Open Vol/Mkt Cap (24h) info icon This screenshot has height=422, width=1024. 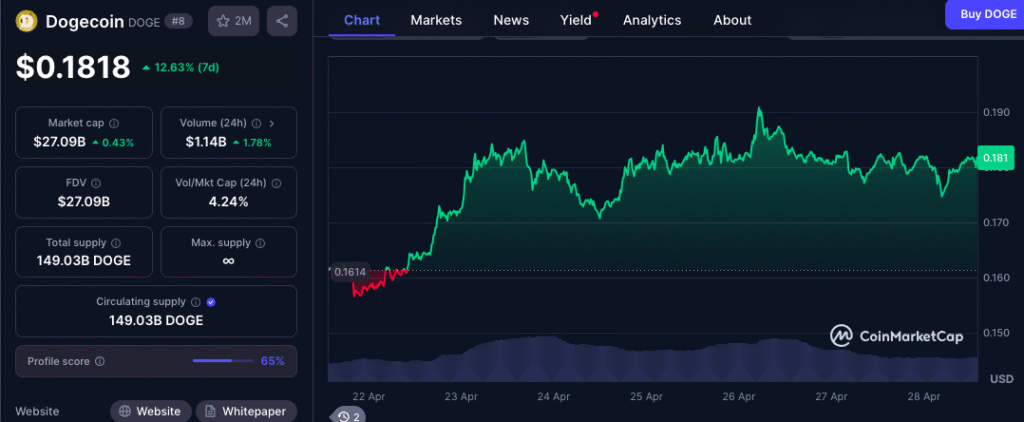(x=276, y=183)
